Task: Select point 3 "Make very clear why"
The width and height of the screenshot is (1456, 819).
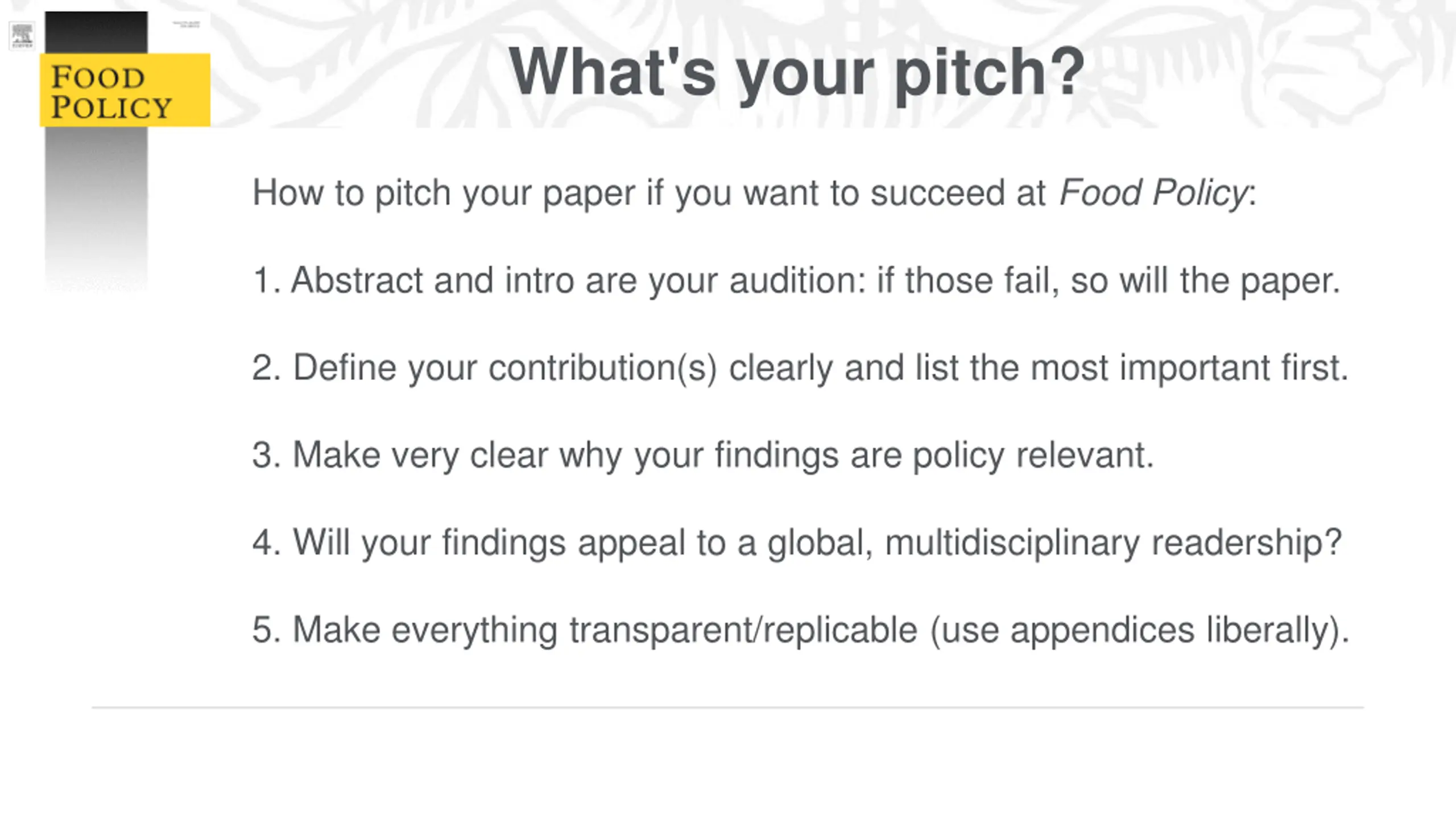Action: click(702, 455)
